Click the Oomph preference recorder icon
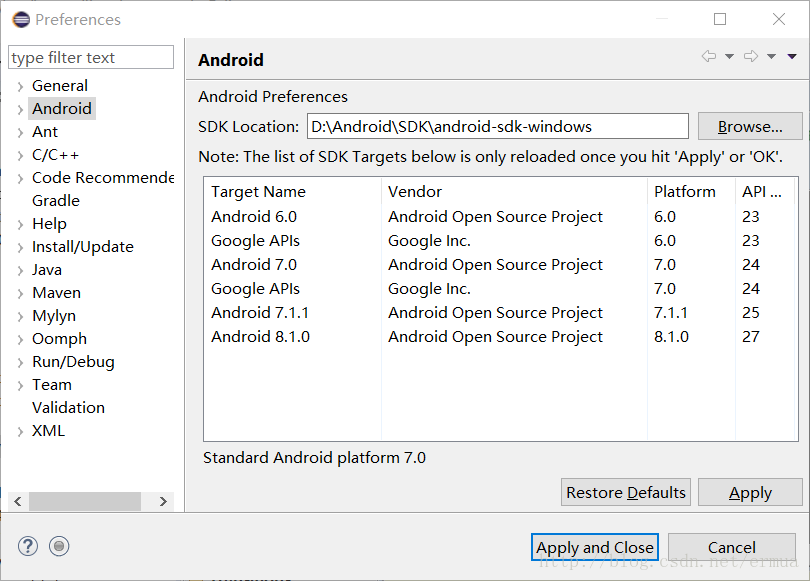The height and width of the screenshot is (581, 810). [59, 546]
